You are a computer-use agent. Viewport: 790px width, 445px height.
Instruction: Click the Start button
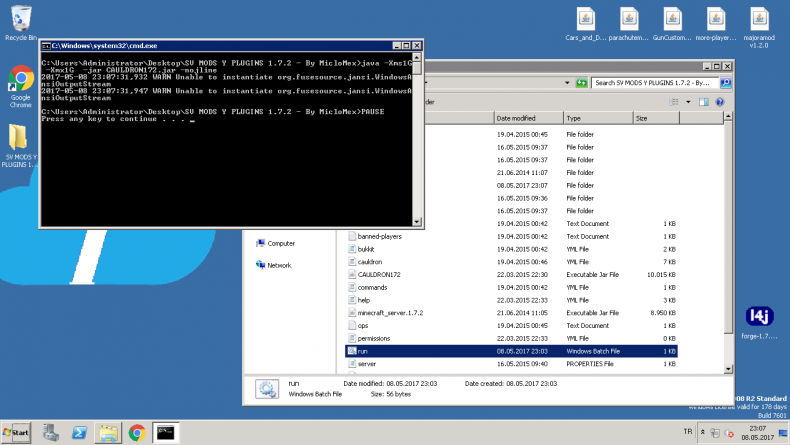point(16,432)
